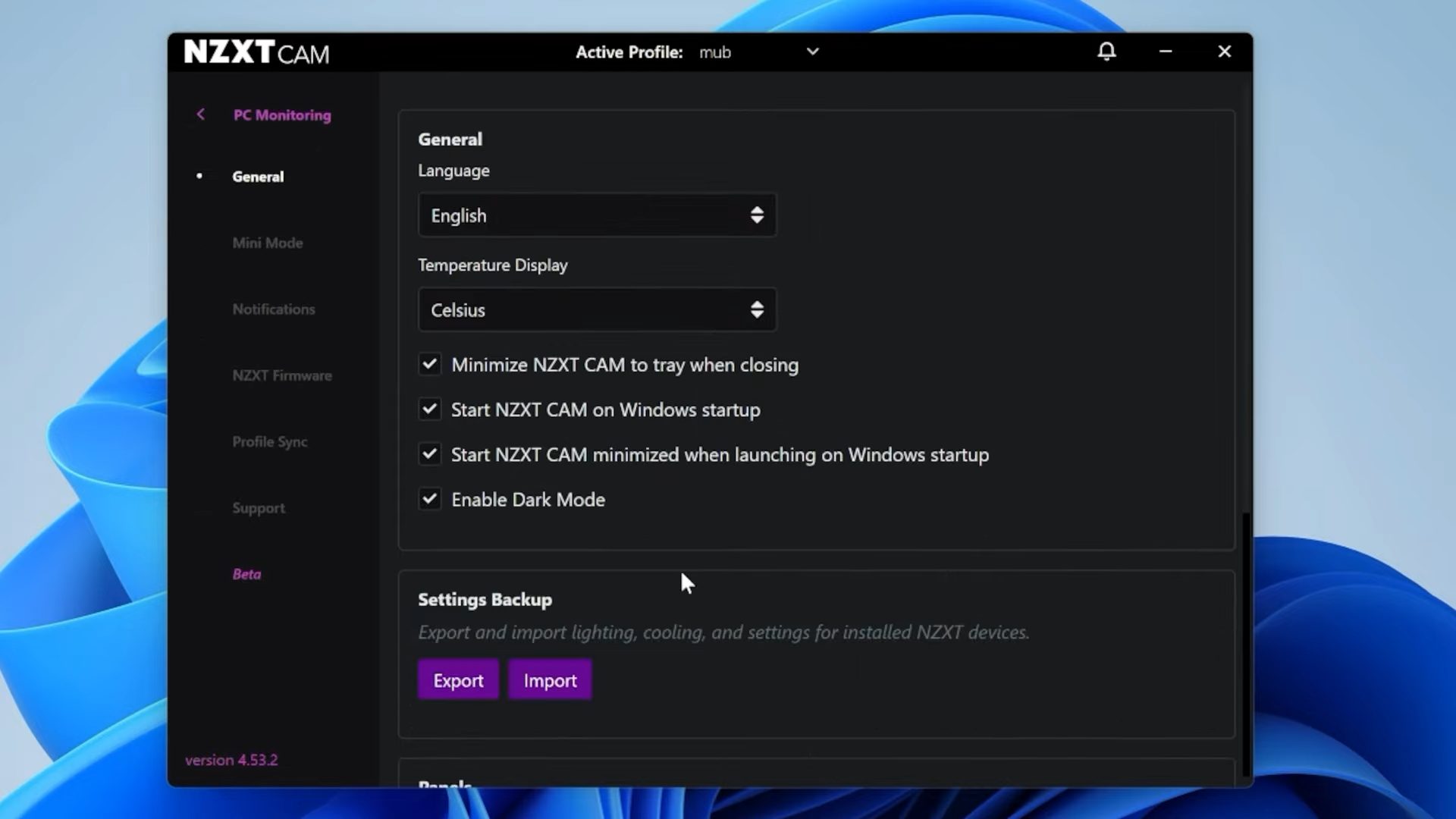1456x819 pixels.
Task: Disable the Enable Dark Mode checkbox
Action: 430,499
